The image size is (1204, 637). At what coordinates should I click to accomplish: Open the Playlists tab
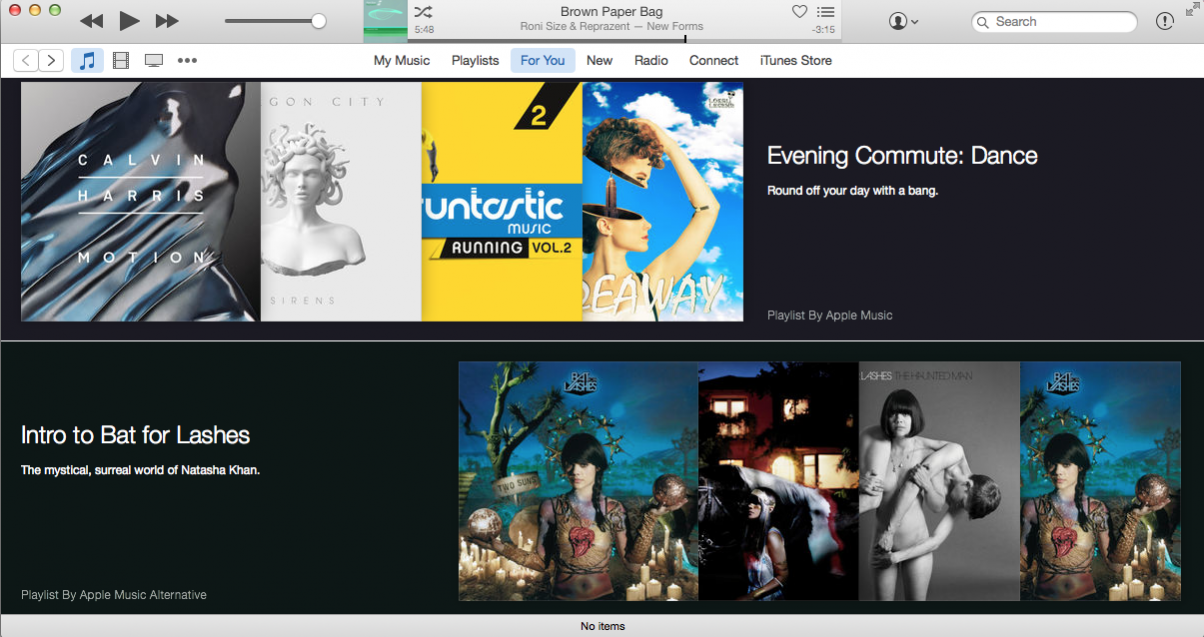475,61
